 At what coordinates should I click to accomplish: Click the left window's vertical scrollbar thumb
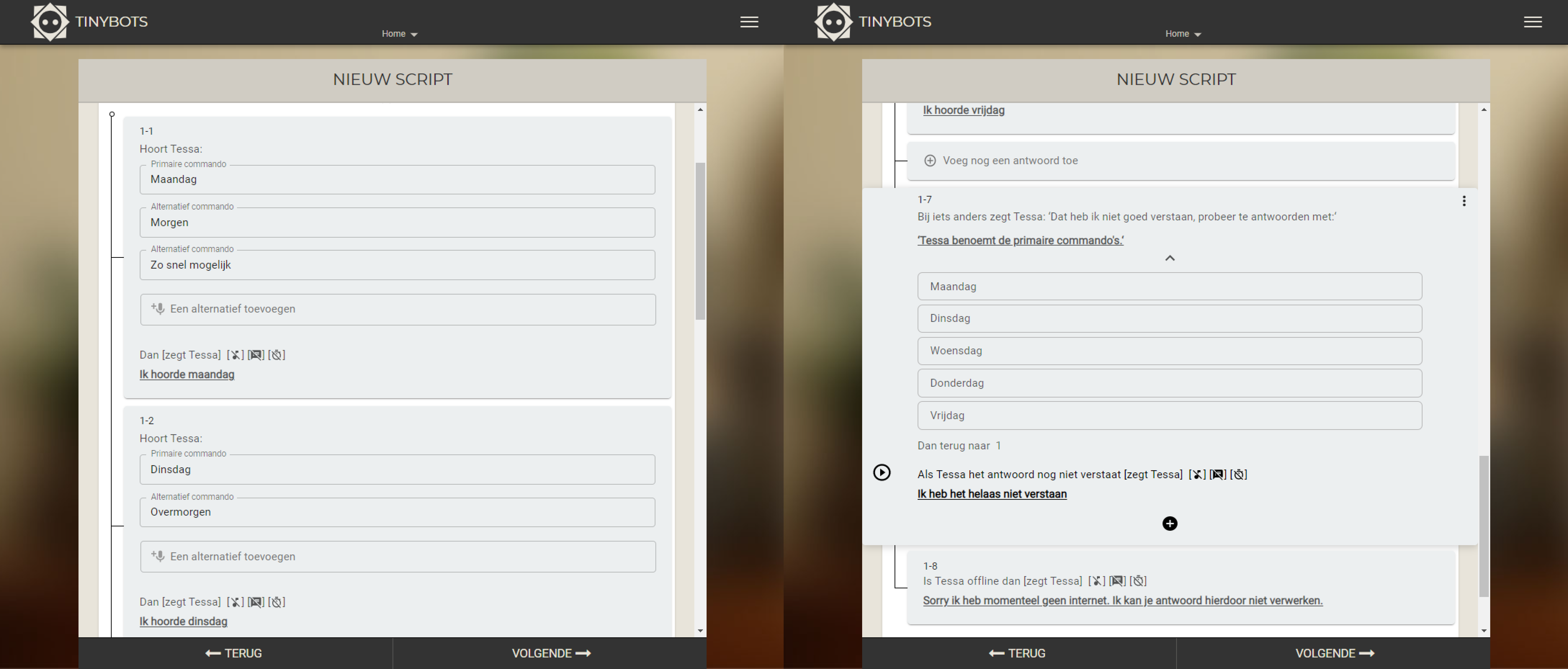coord(700,241)
